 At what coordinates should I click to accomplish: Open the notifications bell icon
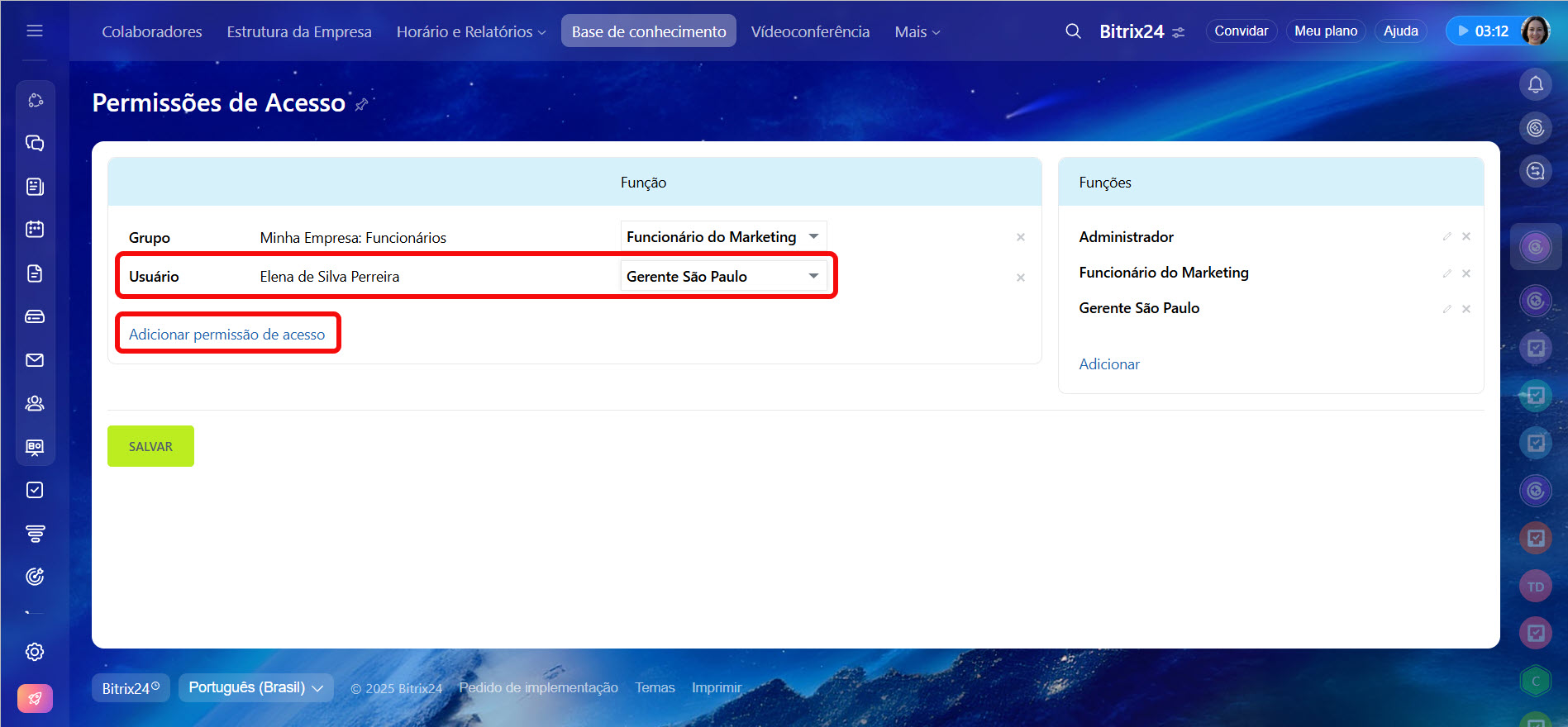1535,84
